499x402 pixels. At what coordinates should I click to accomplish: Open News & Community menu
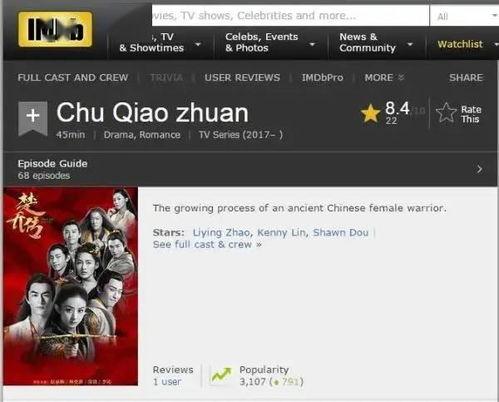point(376,43)
